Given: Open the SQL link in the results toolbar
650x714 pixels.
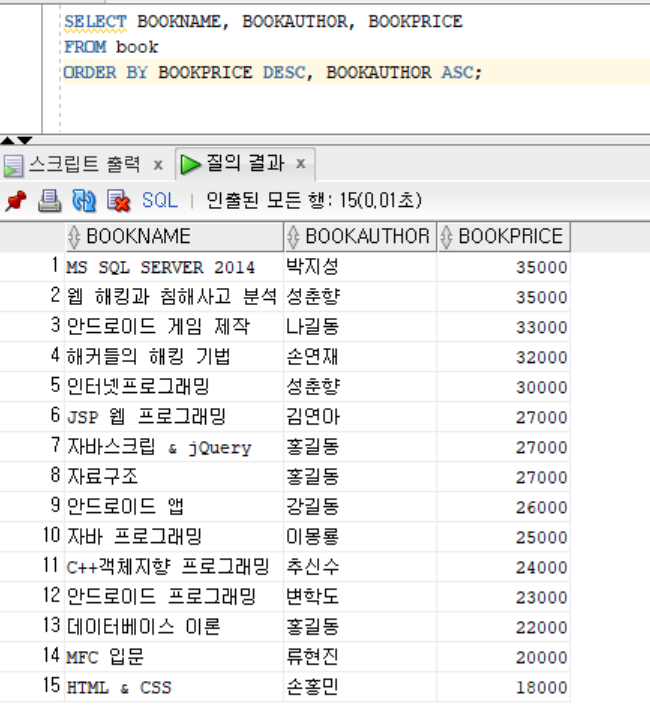Looking at the screenshot, I should 160,200.
